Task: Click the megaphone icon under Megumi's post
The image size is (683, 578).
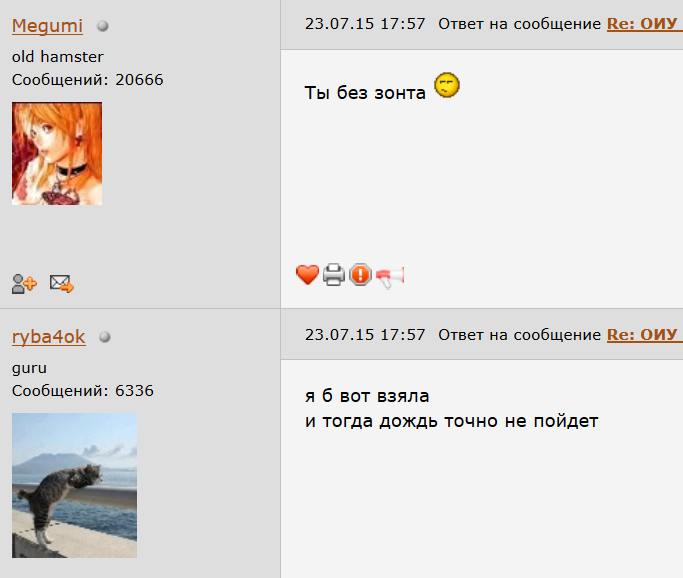Action: click(390, 277)
